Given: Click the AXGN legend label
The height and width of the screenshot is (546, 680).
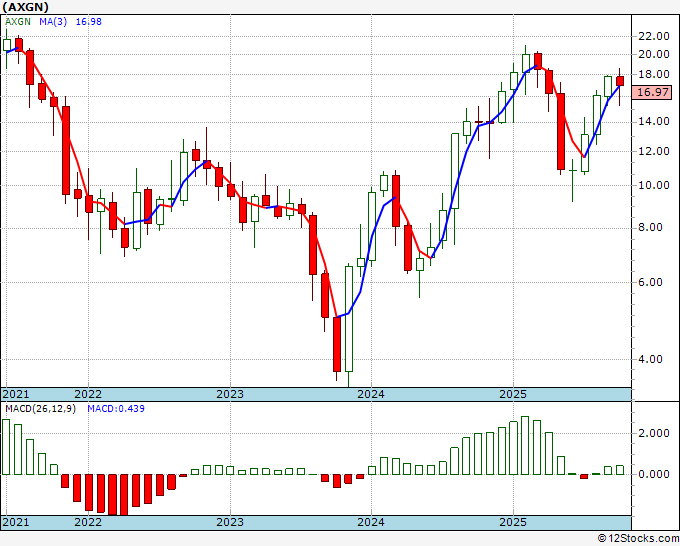Looking at the screenshot, I should click(x=18, y=22).
